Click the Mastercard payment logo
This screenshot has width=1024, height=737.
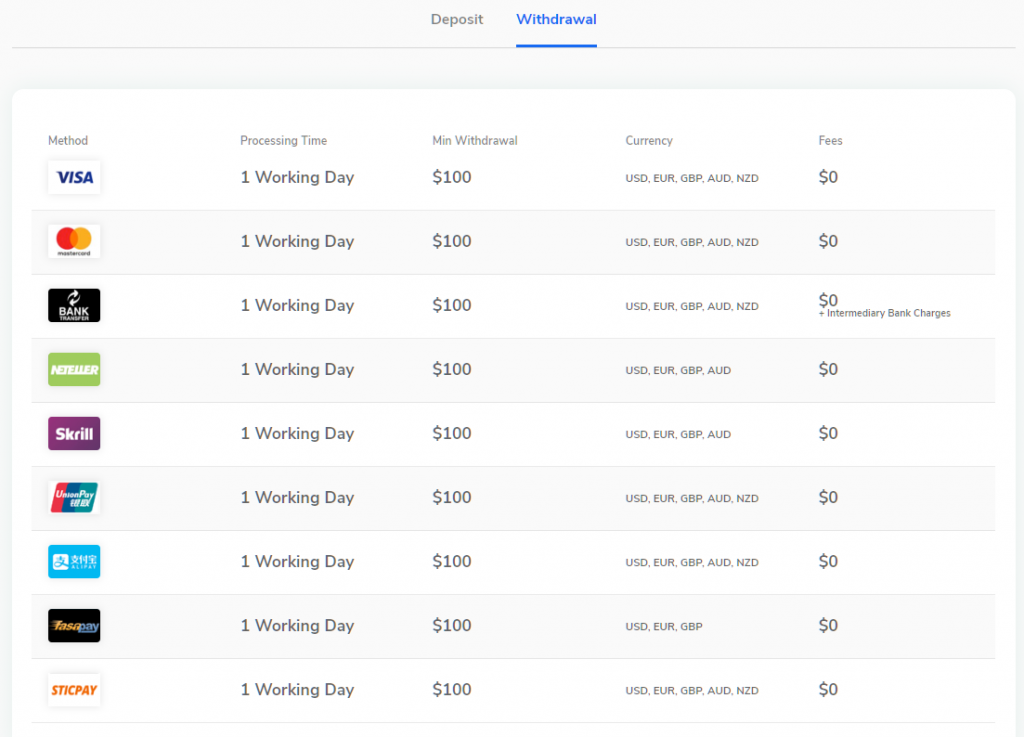[74, 241]
